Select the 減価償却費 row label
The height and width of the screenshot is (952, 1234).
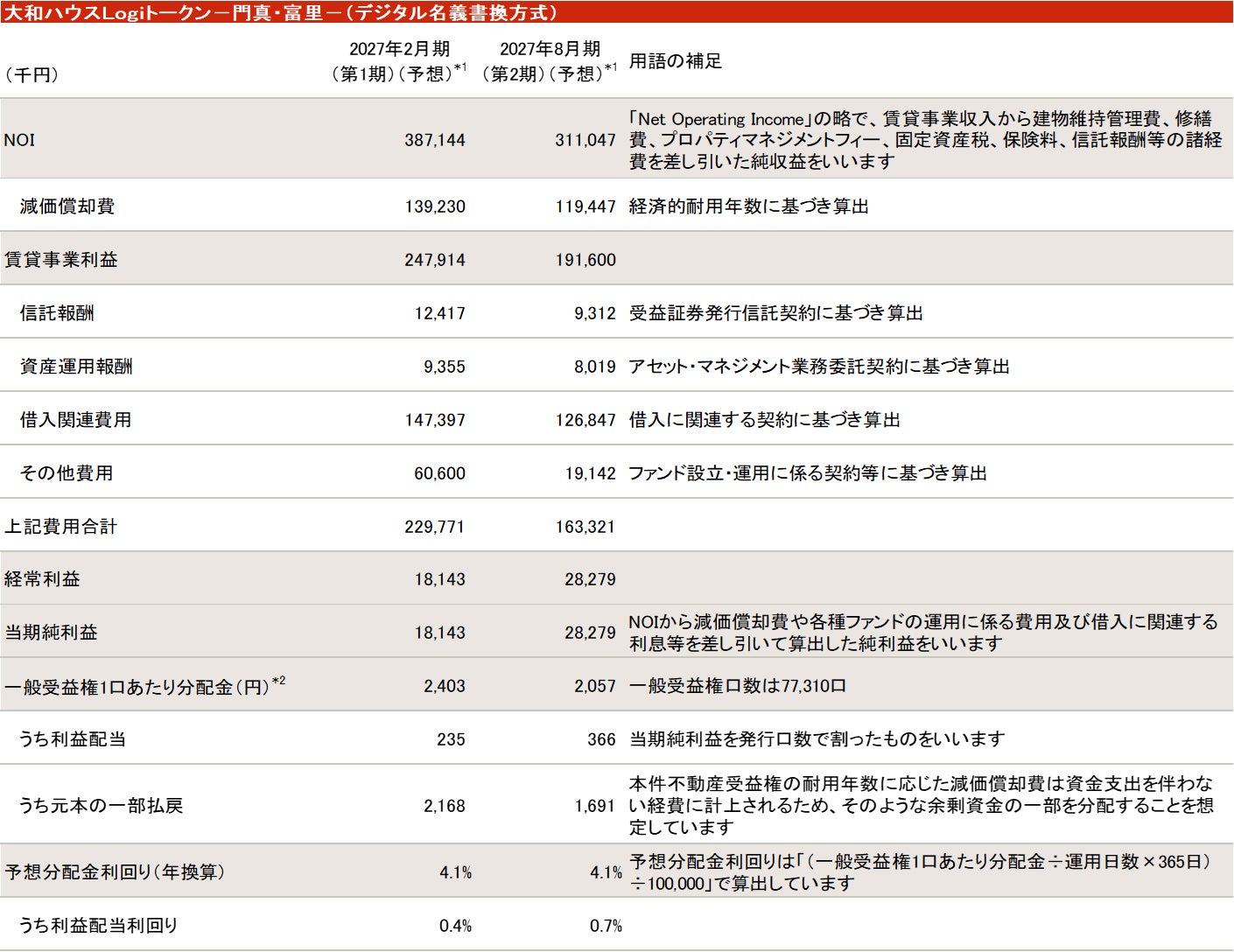pyautogui.click(x=67, y=206)
